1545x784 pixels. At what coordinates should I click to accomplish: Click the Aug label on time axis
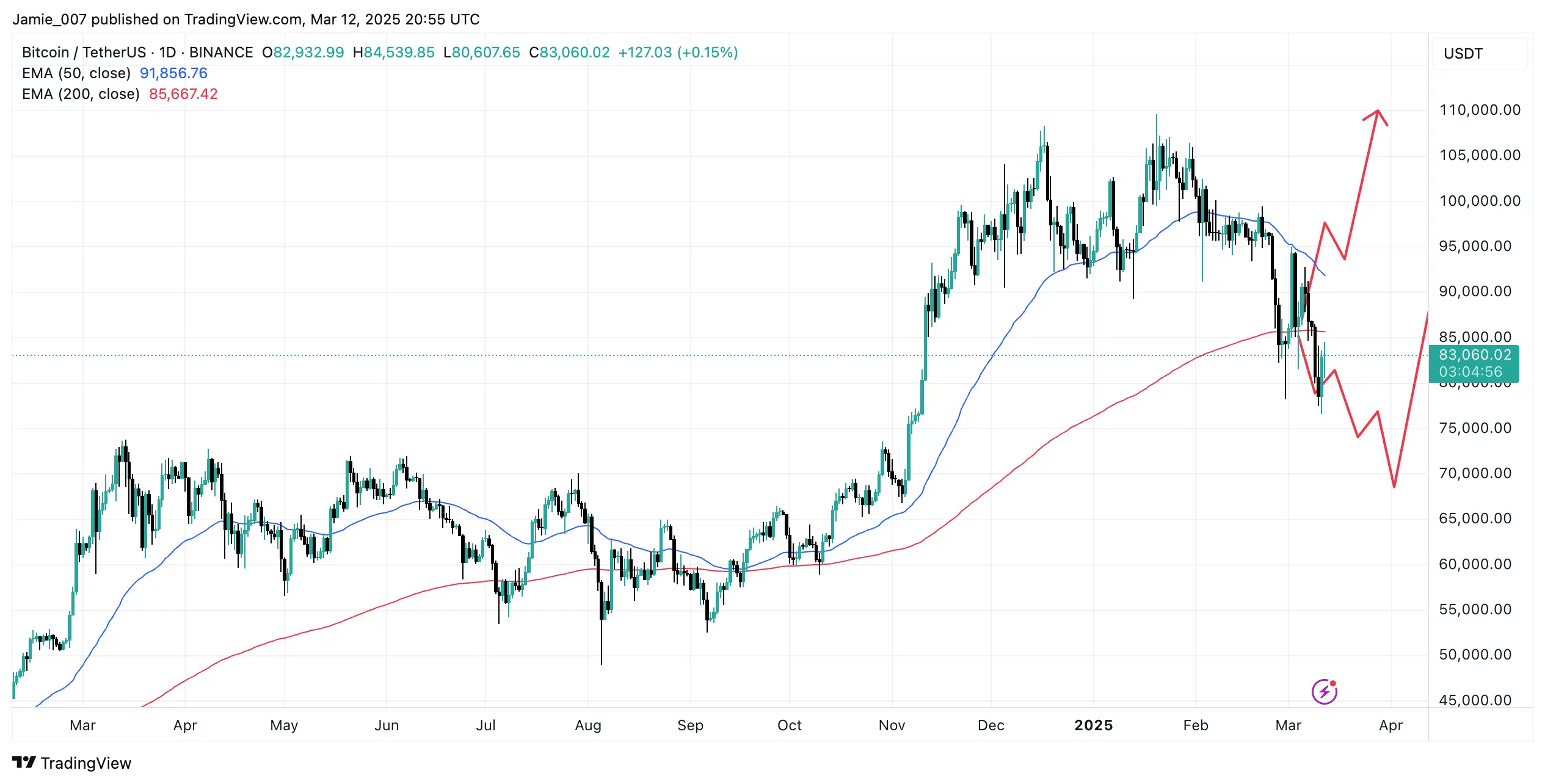pyautogui.click(x=588, y=725)
